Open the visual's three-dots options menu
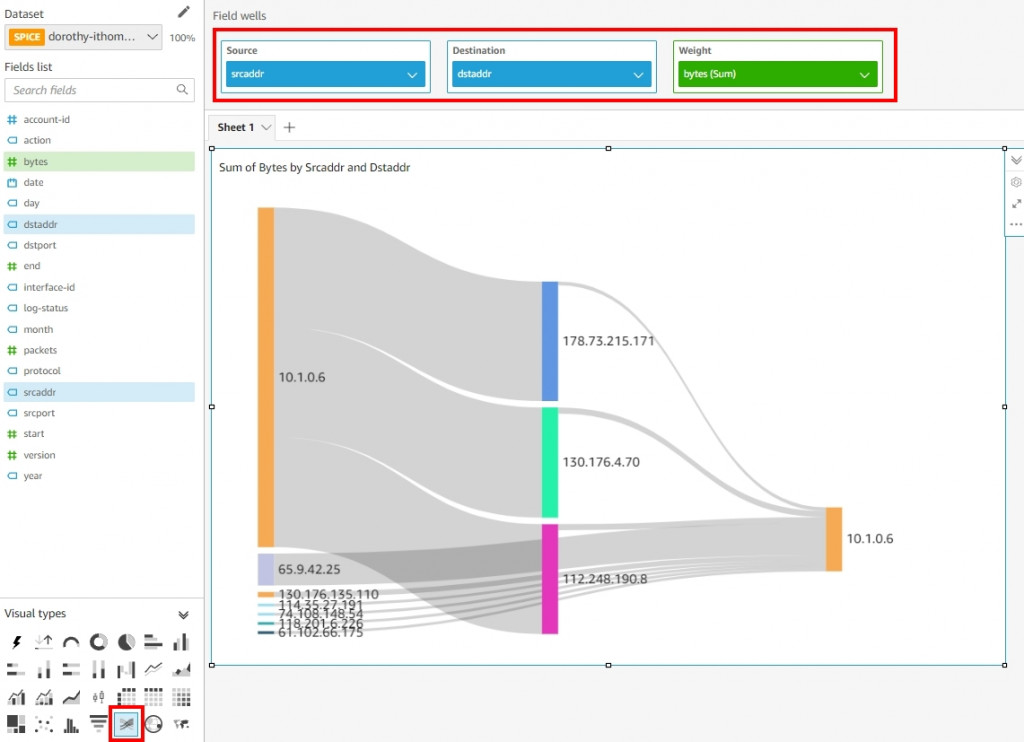This screenshot has width=1024, height=742. 1016,225
